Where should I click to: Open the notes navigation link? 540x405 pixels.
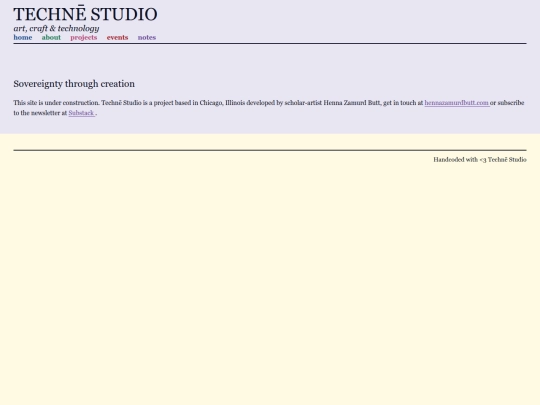click(x=147, y=38)
